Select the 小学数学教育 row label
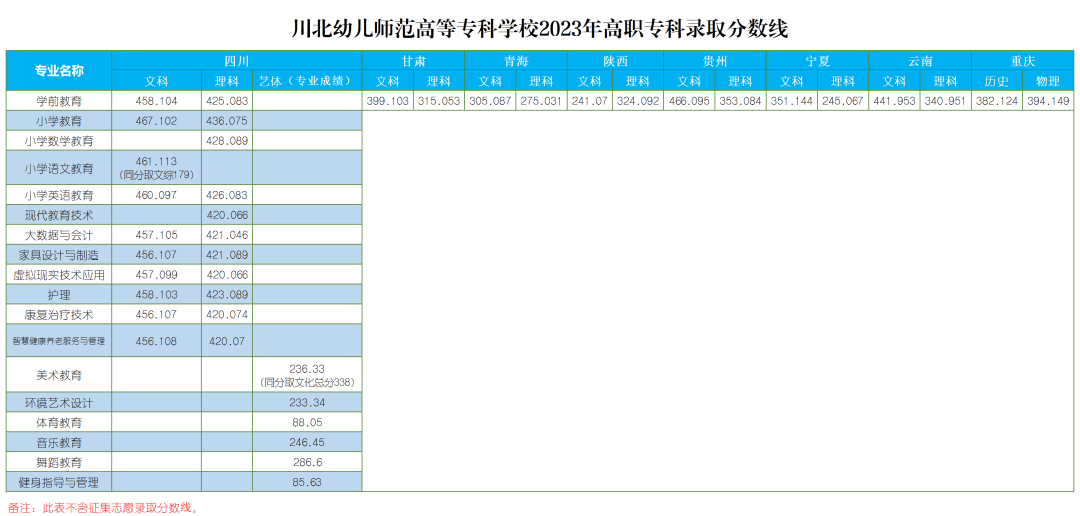Viewport: 1080px width, 516px height. 59,141
